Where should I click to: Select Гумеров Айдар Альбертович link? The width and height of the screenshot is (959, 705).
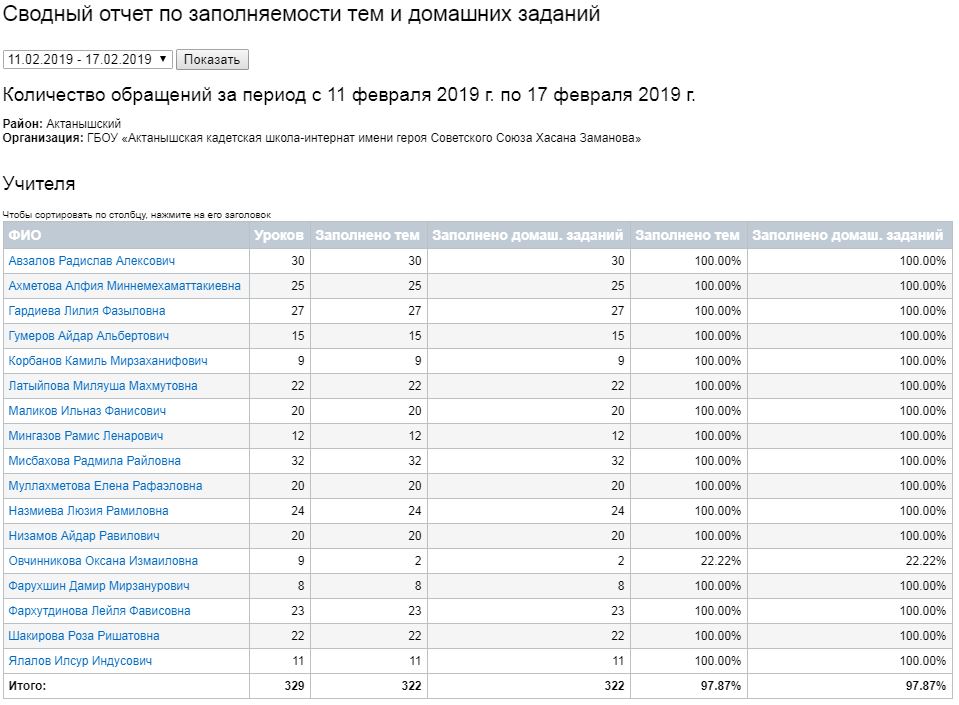point(88,336)
